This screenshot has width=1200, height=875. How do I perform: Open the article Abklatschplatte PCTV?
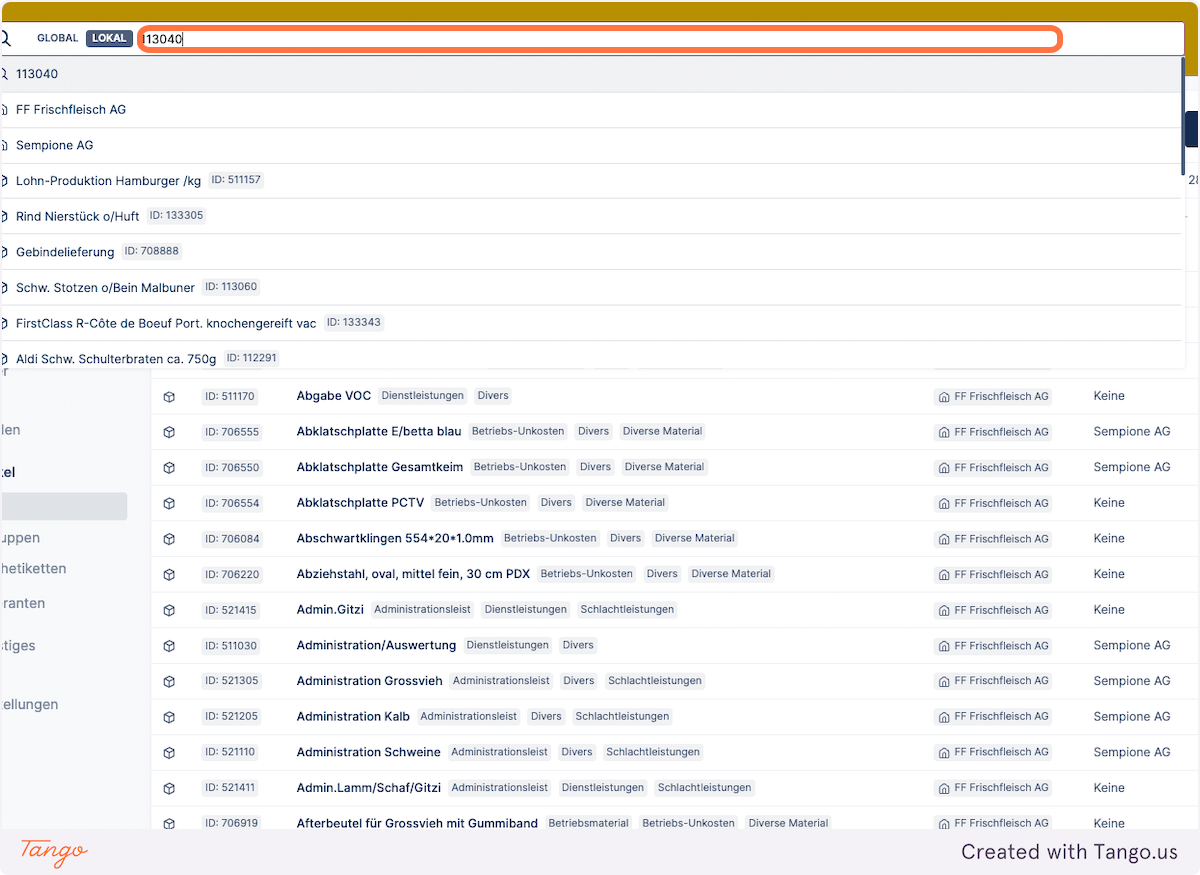click(360, 503)
